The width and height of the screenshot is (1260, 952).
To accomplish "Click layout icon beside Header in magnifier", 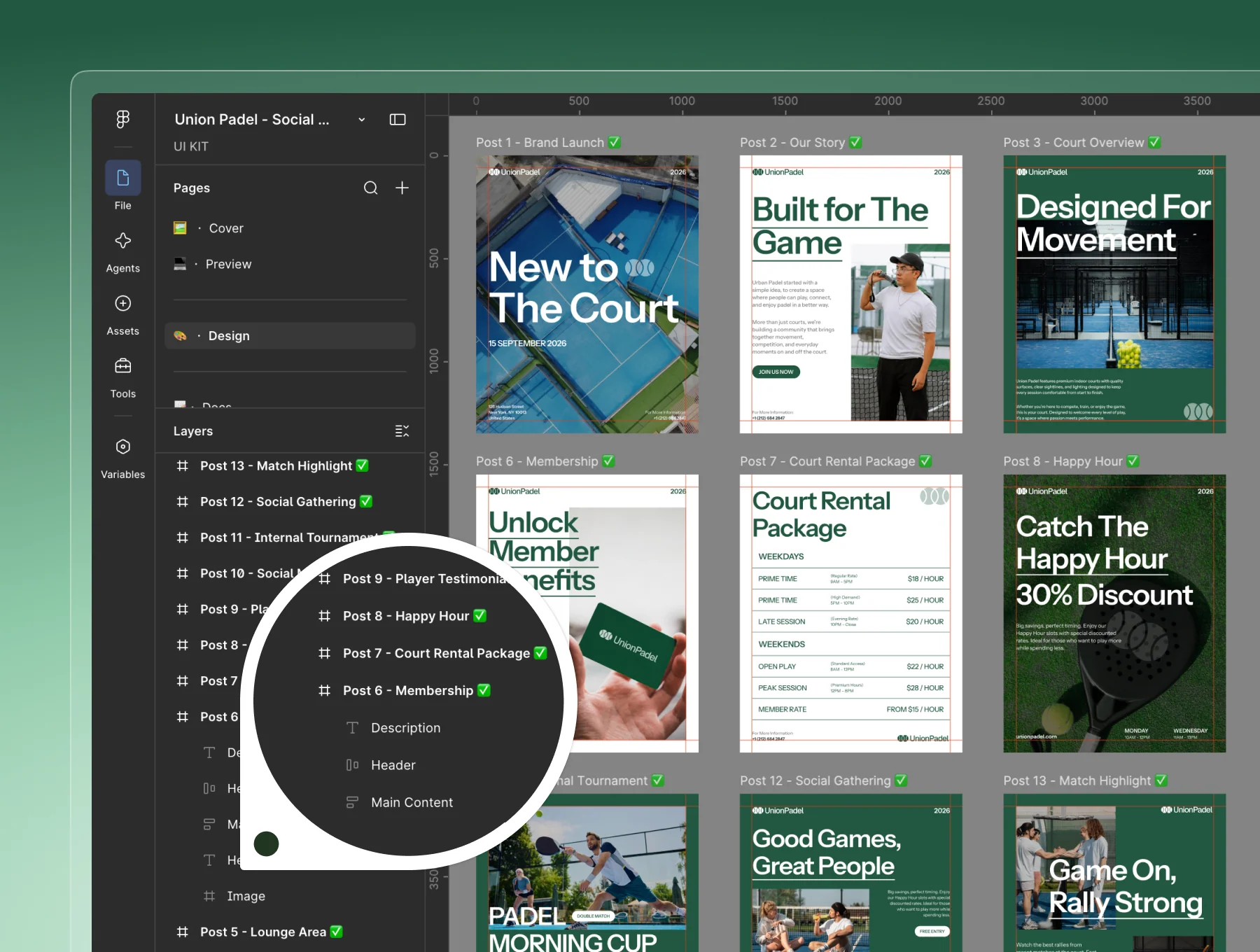I will coord(353,765).
